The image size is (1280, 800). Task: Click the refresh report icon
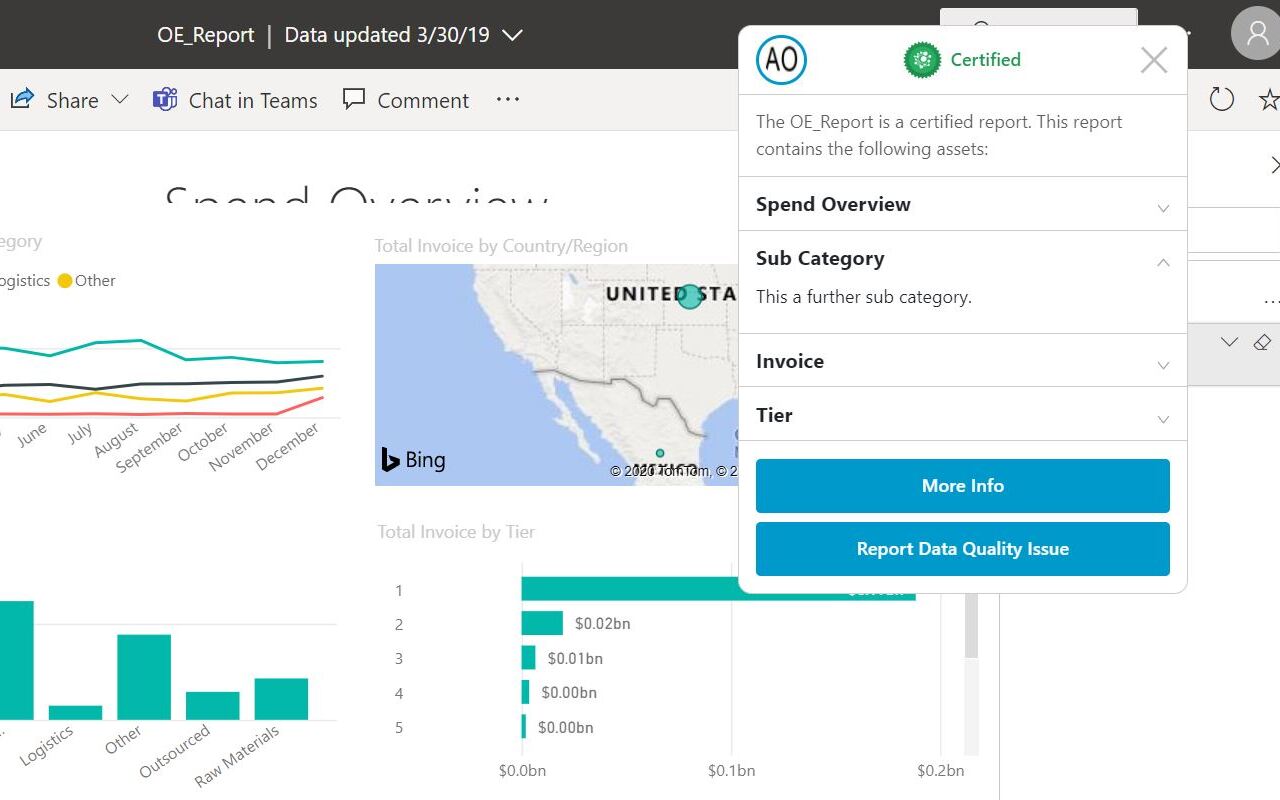pyautogui.click(x=1222, y=99)
